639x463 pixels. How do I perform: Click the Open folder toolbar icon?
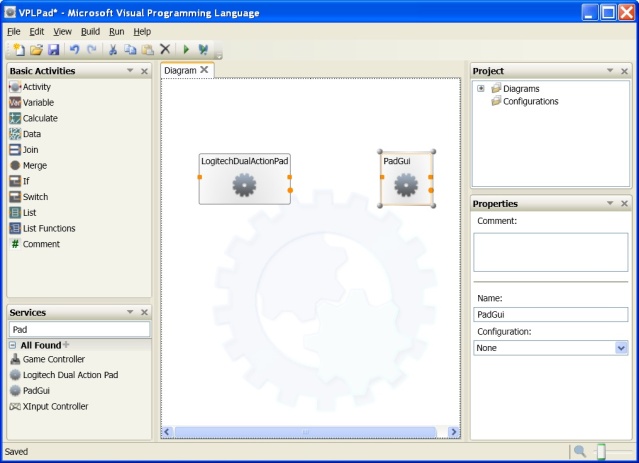coord(36,50)
